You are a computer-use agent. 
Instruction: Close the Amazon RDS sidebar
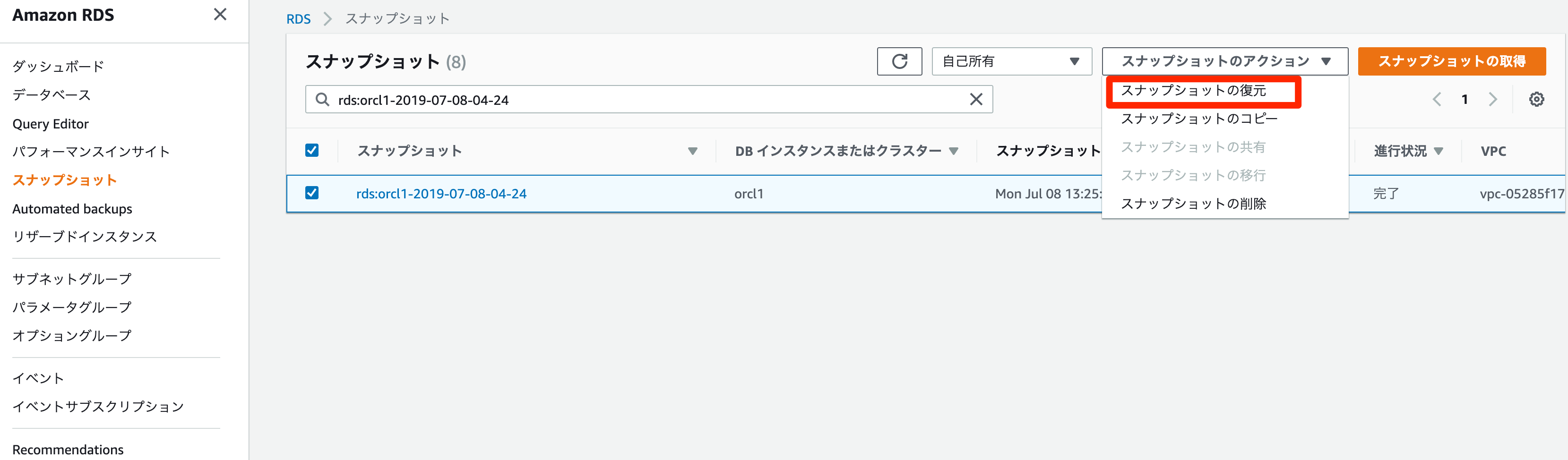pos(220,15)
